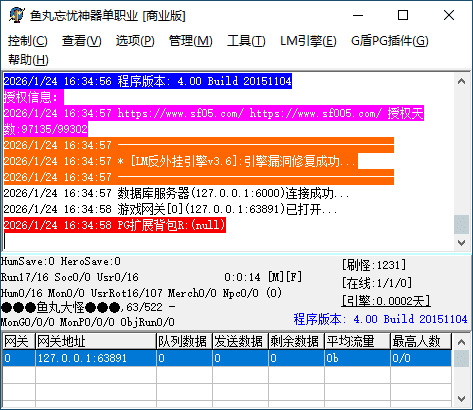Click the 鱼丸大怪 status line
The width and height of the screenshot is (473, 410).
[88, 307]
